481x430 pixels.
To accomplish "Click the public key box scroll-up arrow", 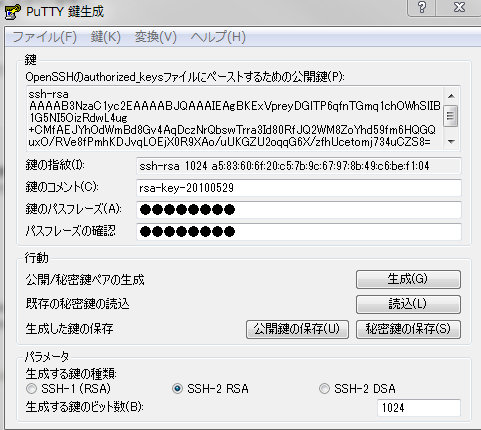I will click(451, 96).
